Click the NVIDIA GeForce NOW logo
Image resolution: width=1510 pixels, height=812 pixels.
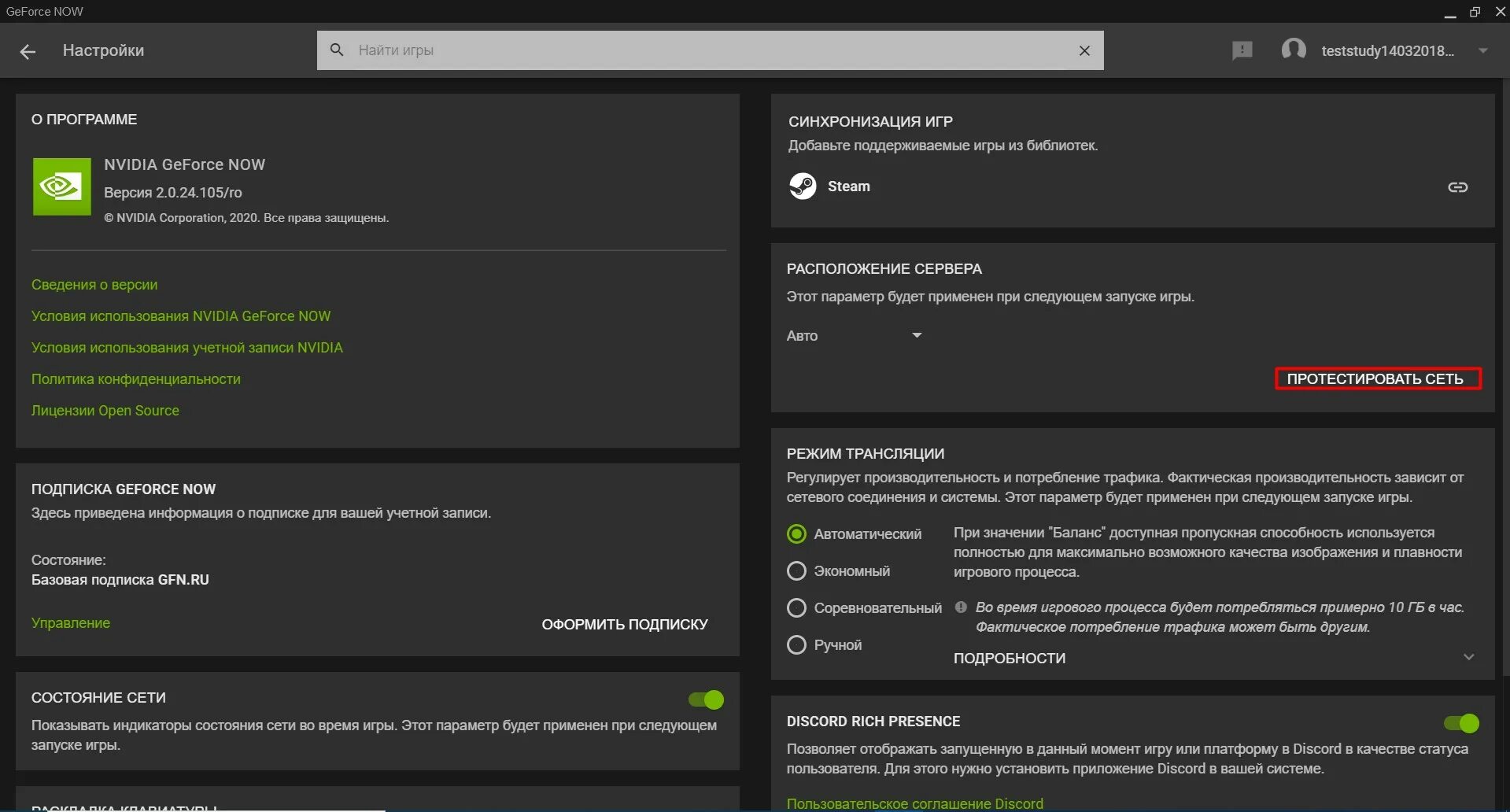point(62,186)
